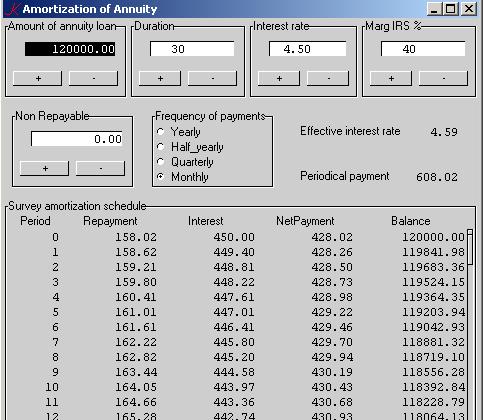Click balance value 120000.00 in schedule
The image size is (483, 420).
433,237
